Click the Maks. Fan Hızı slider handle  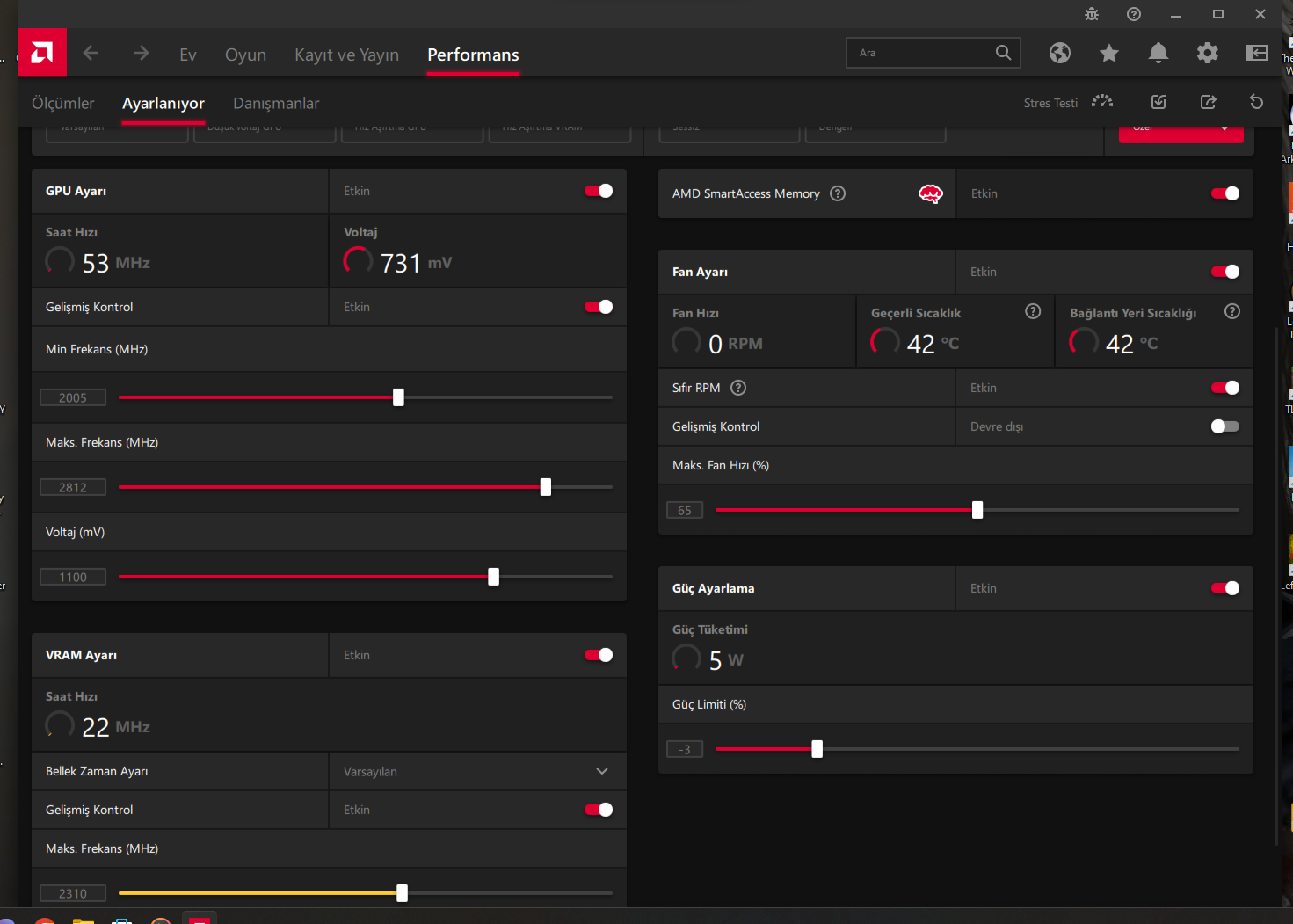pyautogui.click(x=977, y=510)
